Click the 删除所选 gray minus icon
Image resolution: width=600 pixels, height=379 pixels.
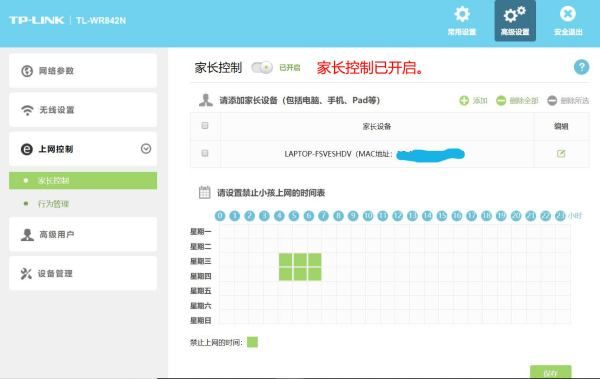[552, 101]
